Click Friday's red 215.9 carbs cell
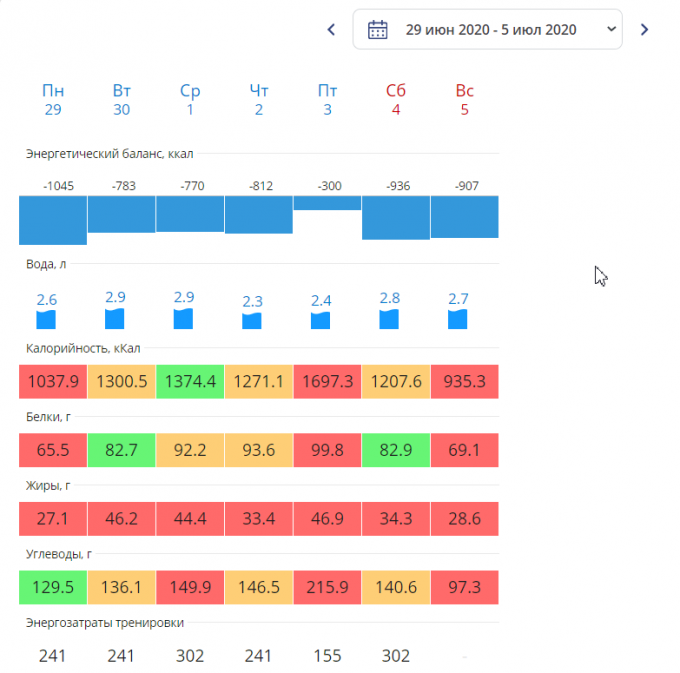Image resolution: width=680 pixels, height=673 pixels. 327,586
